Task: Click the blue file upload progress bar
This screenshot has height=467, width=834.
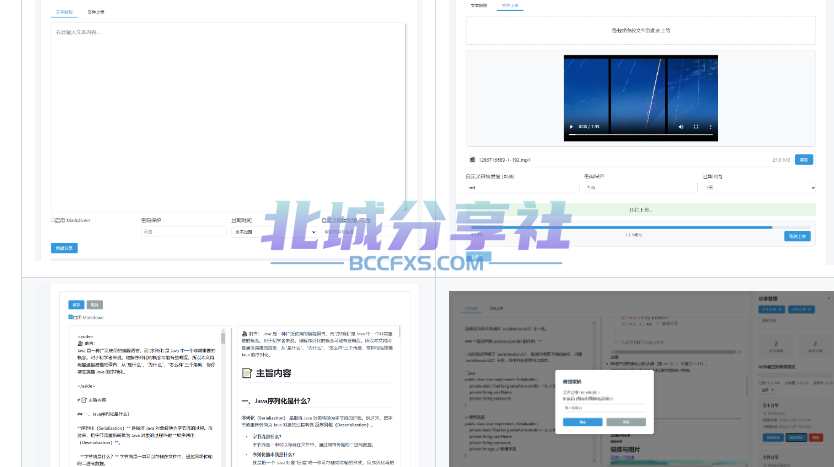Action: pyautogui.click(x=621, y=227)
